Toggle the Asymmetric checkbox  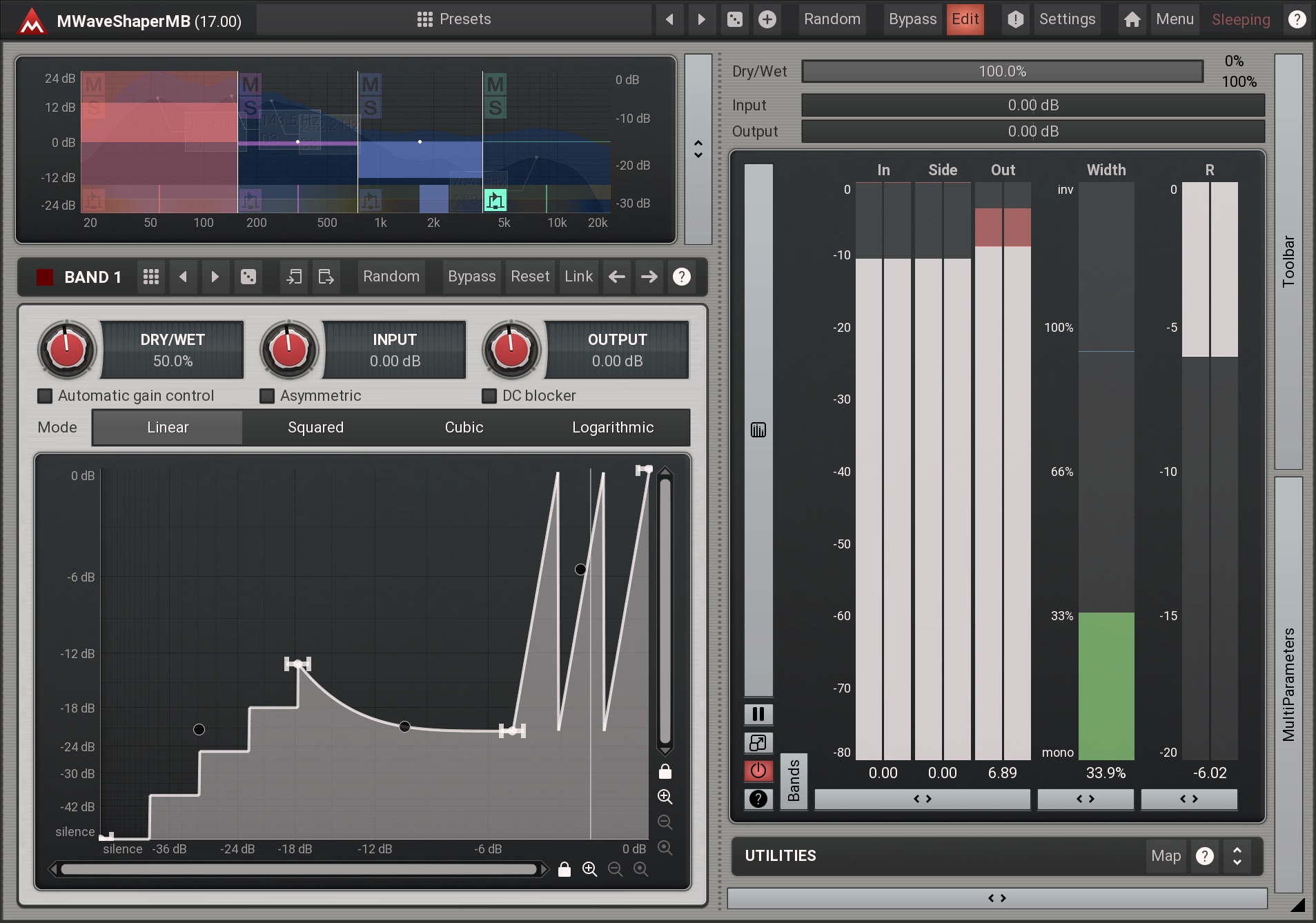pos(267,396)
